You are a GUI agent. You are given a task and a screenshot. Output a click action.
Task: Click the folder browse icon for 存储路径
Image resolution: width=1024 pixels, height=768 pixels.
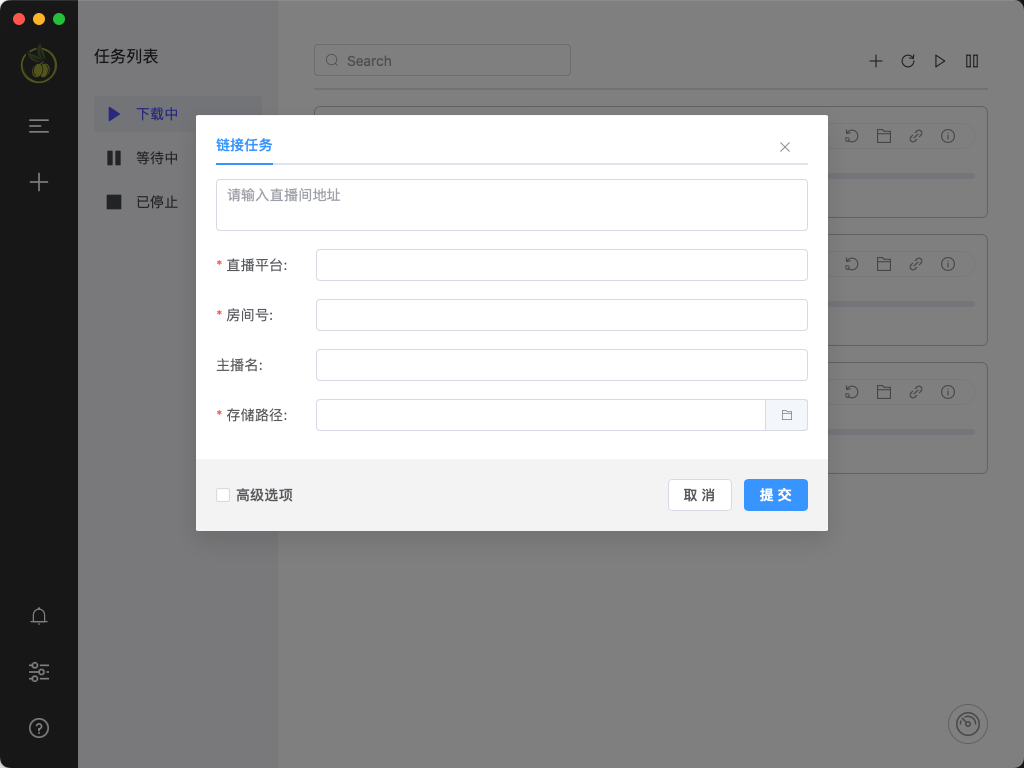tap(786, 415)
